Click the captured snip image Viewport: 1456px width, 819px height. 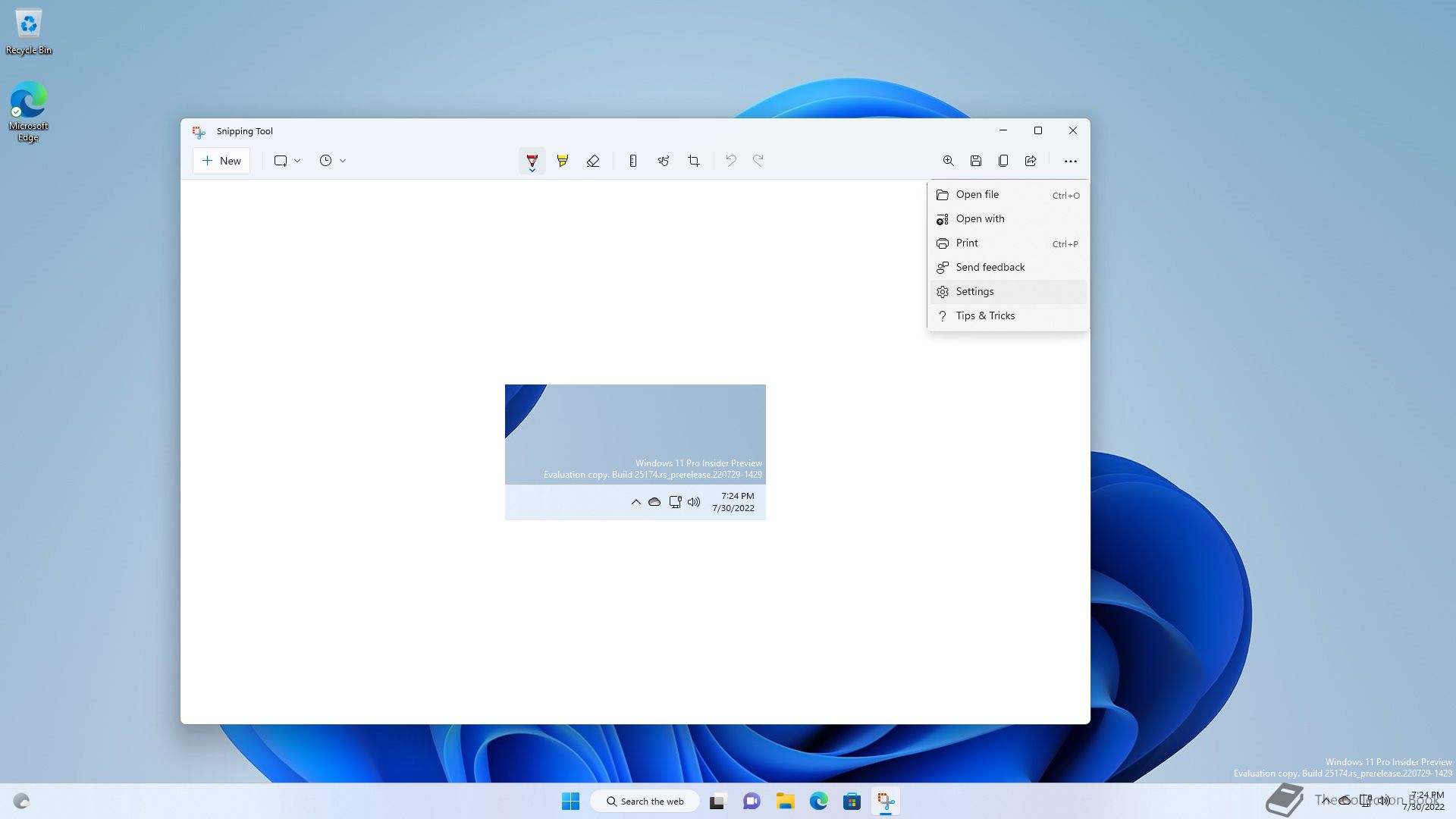click(x=635, y=452)
